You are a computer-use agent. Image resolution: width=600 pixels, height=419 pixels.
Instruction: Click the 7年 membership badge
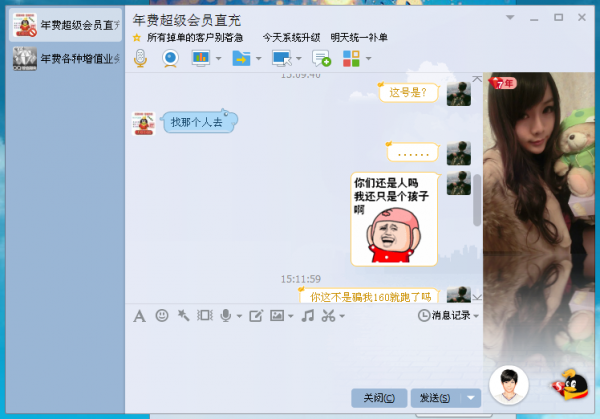pos(502,83)
